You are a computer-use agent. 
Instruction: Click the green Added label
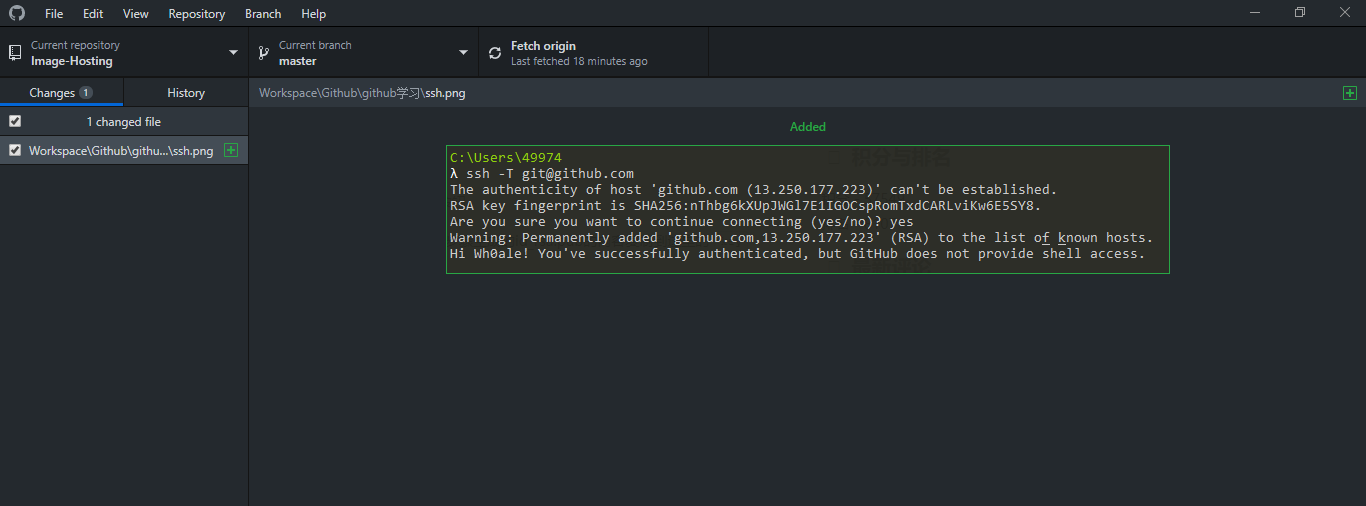pos(808,127)
